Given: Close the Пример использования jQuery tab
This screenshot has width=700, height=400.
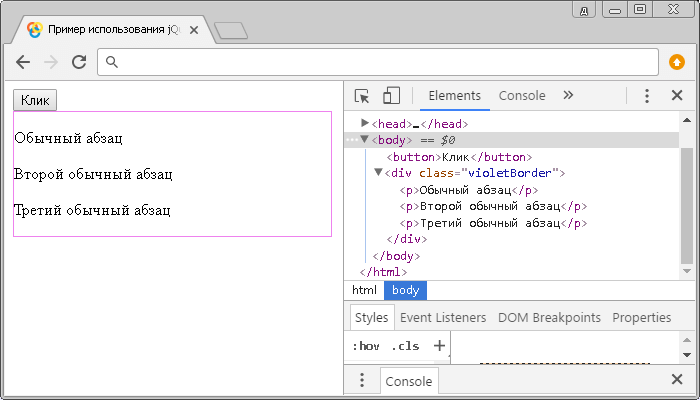Looking at the screenshot, I should [x=194, y=30].
